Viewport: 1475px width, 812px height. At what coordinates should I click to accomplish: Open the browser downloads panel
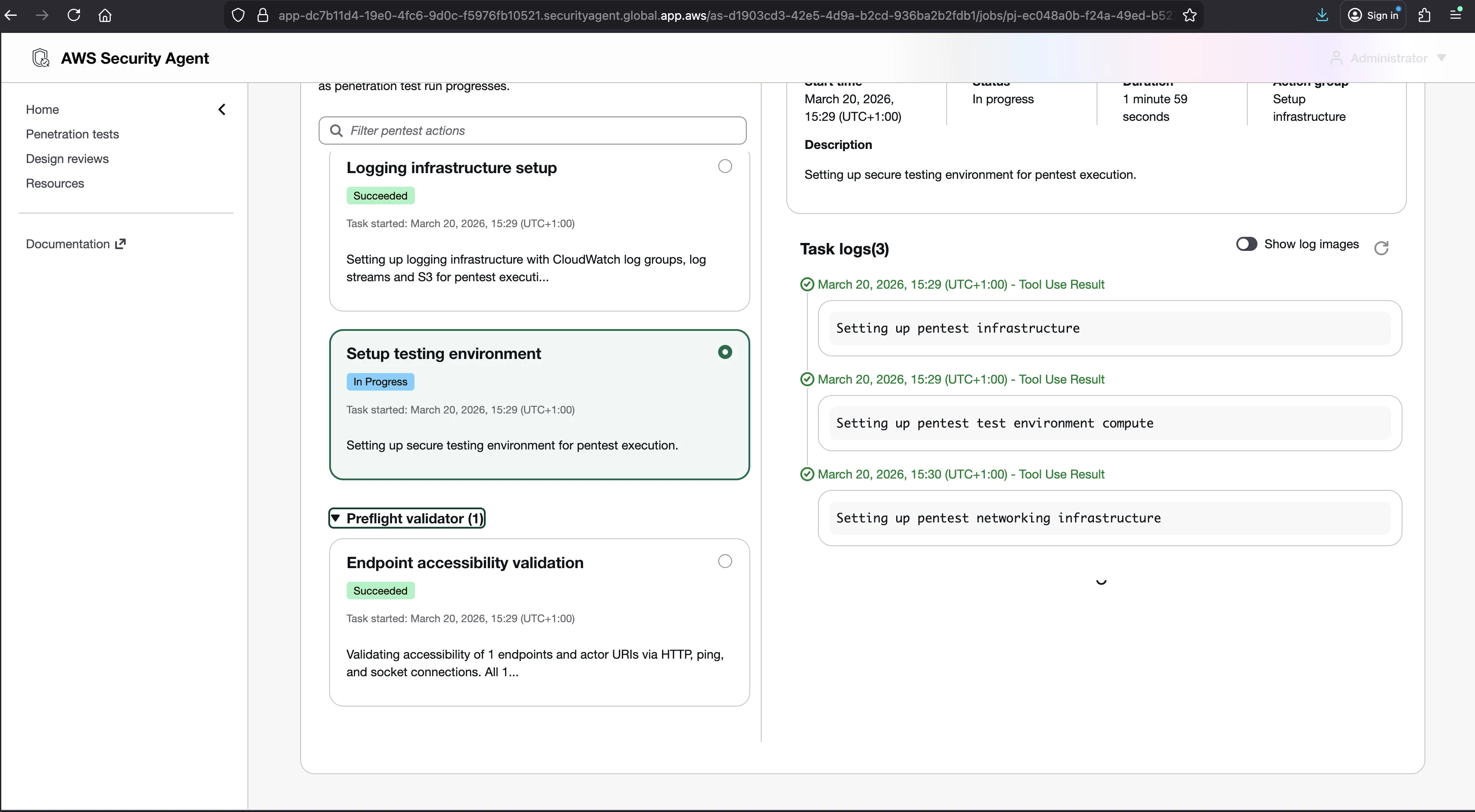coord(1322,15)
